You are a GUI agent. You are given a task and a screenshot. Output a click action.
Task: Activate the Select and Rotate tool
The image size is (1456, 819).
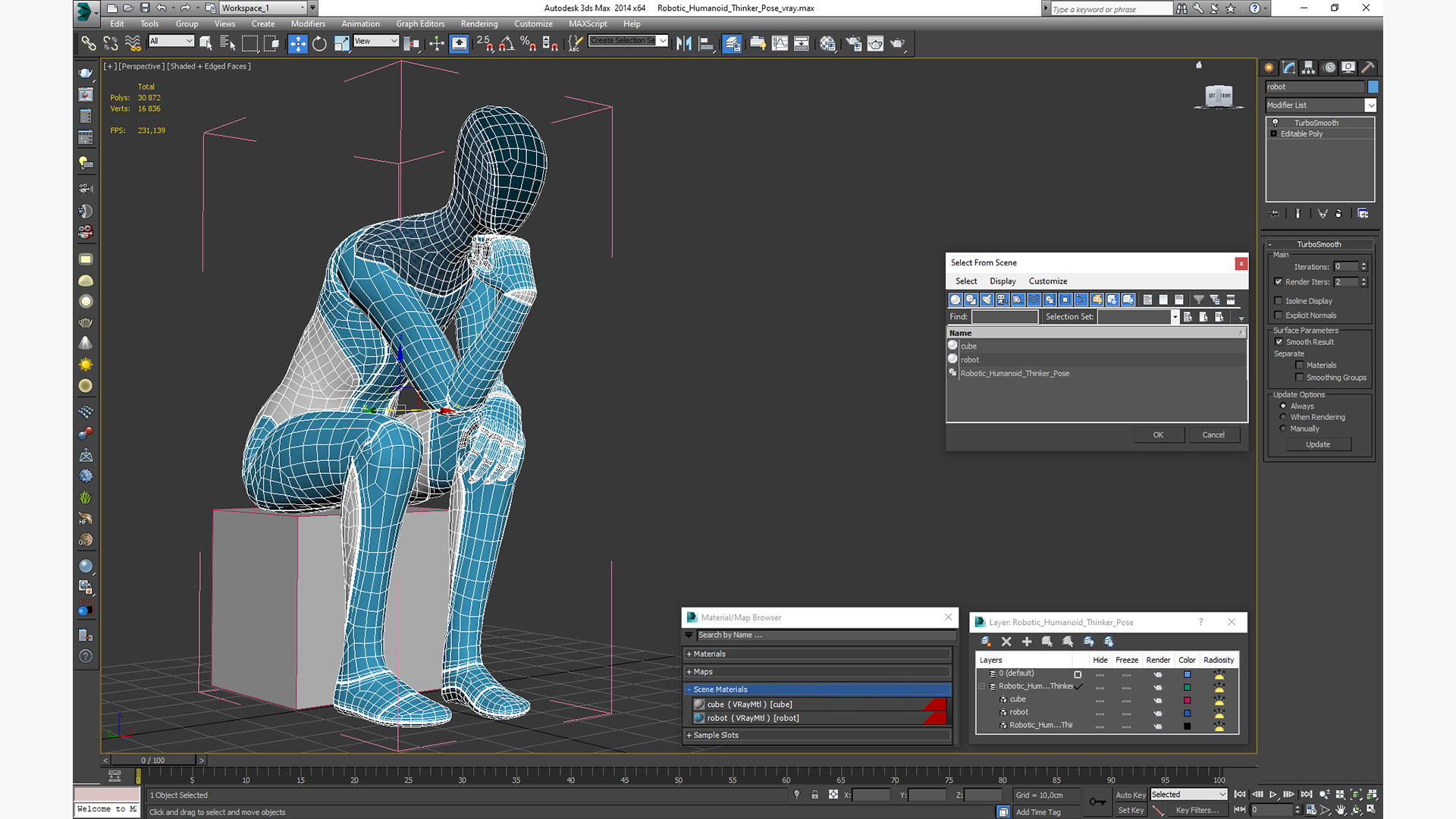click(319, 43)
